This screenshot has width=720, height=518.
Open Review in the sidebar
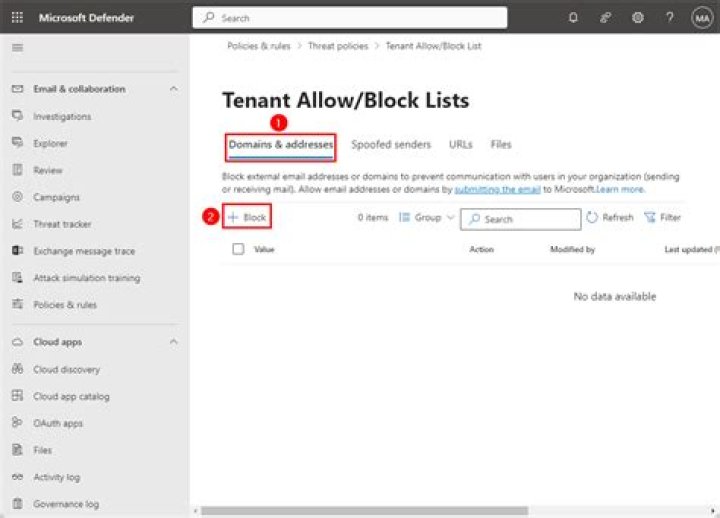48,170
